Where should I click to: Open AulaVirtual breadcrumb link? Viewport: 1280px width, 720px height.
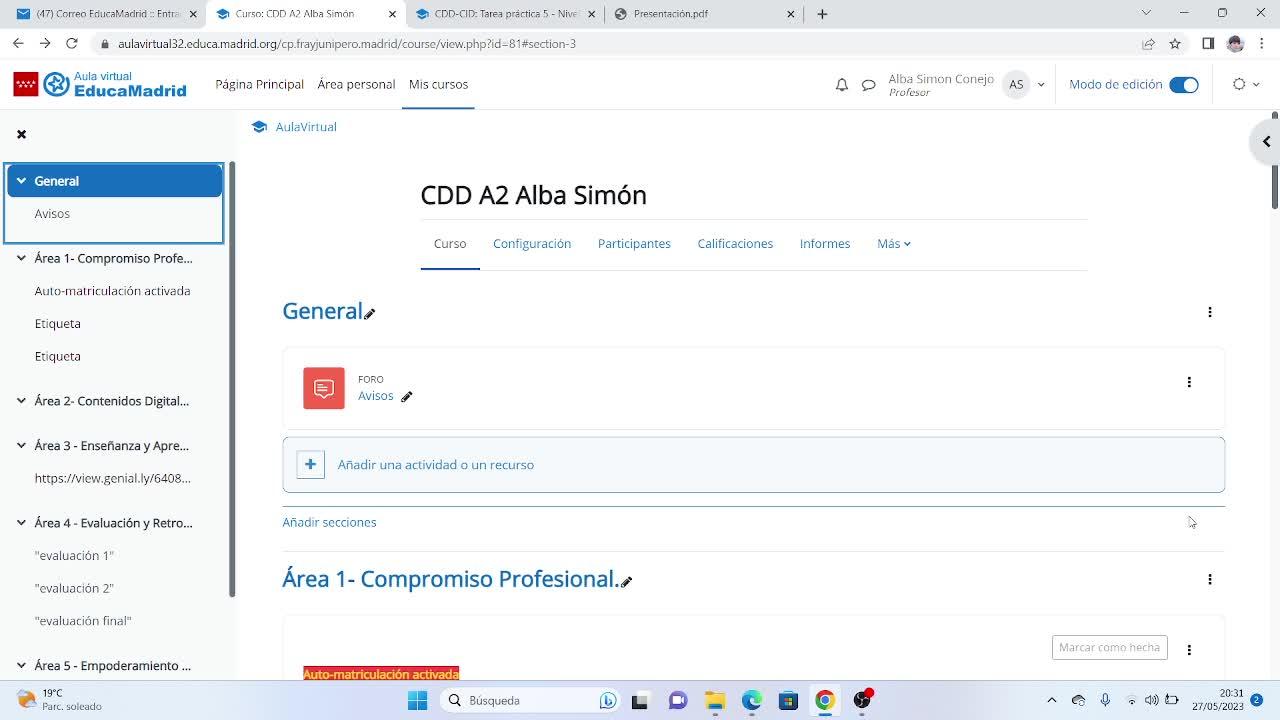coord(306,127)
